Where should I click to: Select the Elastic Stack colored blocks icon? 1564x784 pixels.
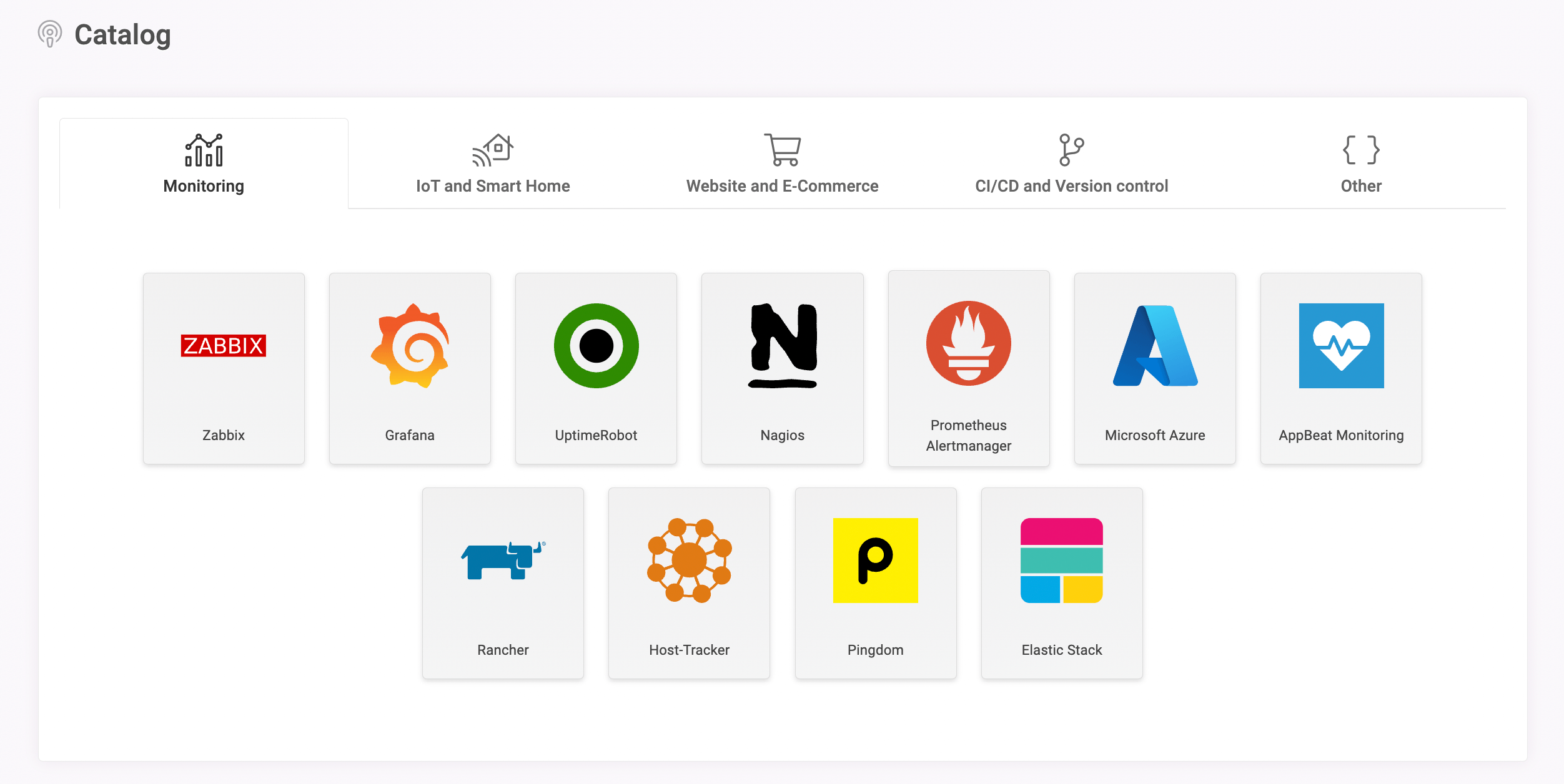(1062, 560)
